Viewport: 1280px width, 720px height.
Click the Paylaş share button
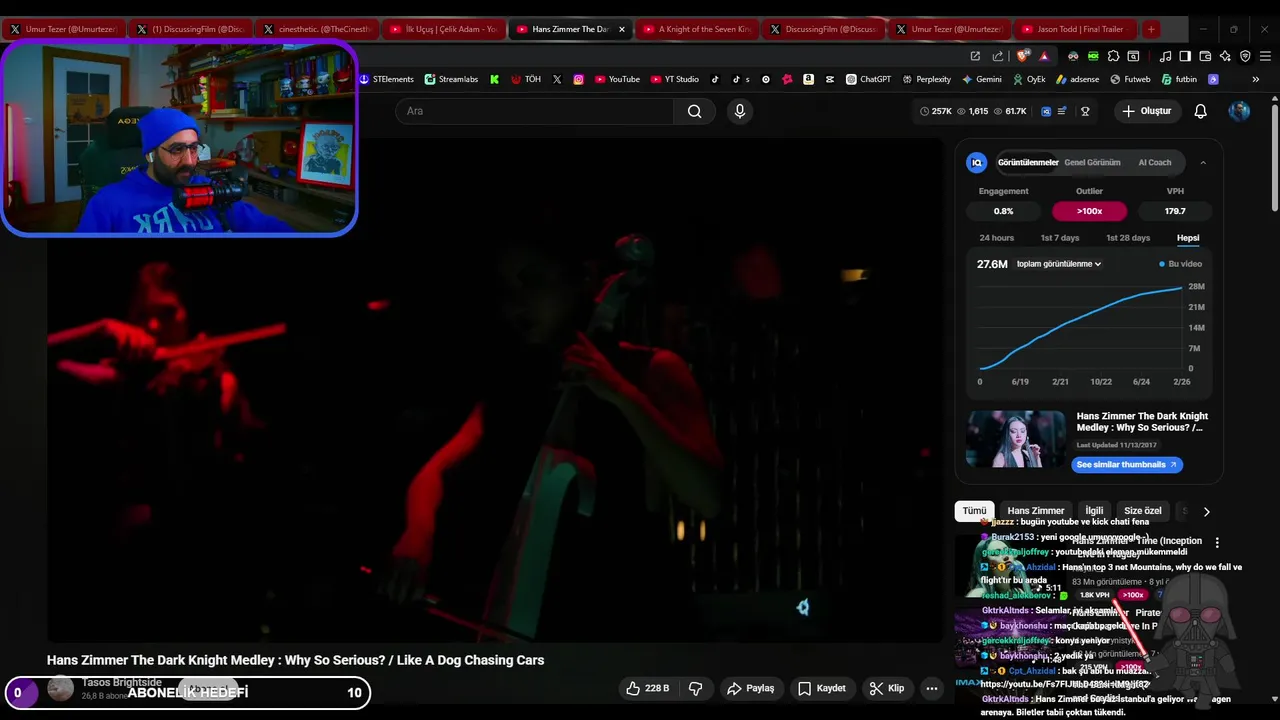point(751,688)
